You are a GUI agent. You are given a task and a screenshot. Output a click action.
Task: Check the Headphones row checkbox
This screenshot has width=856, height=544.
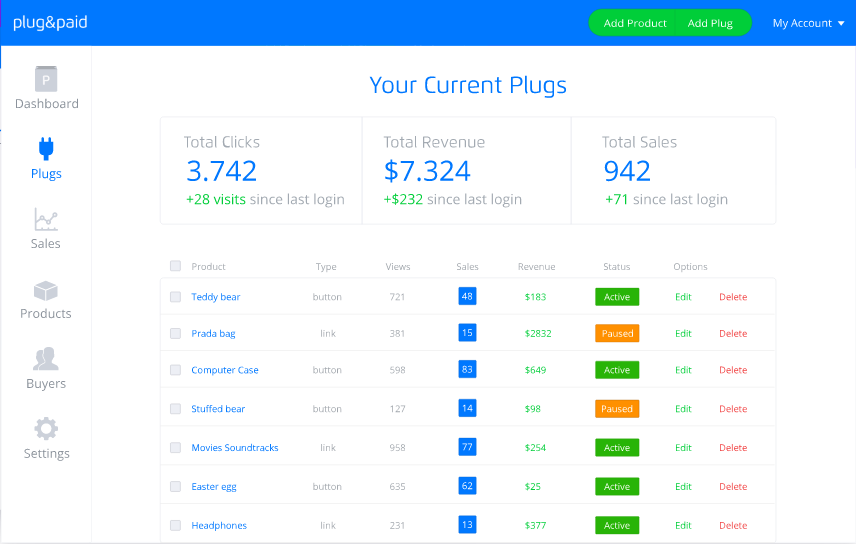click(x=175, y=525)
